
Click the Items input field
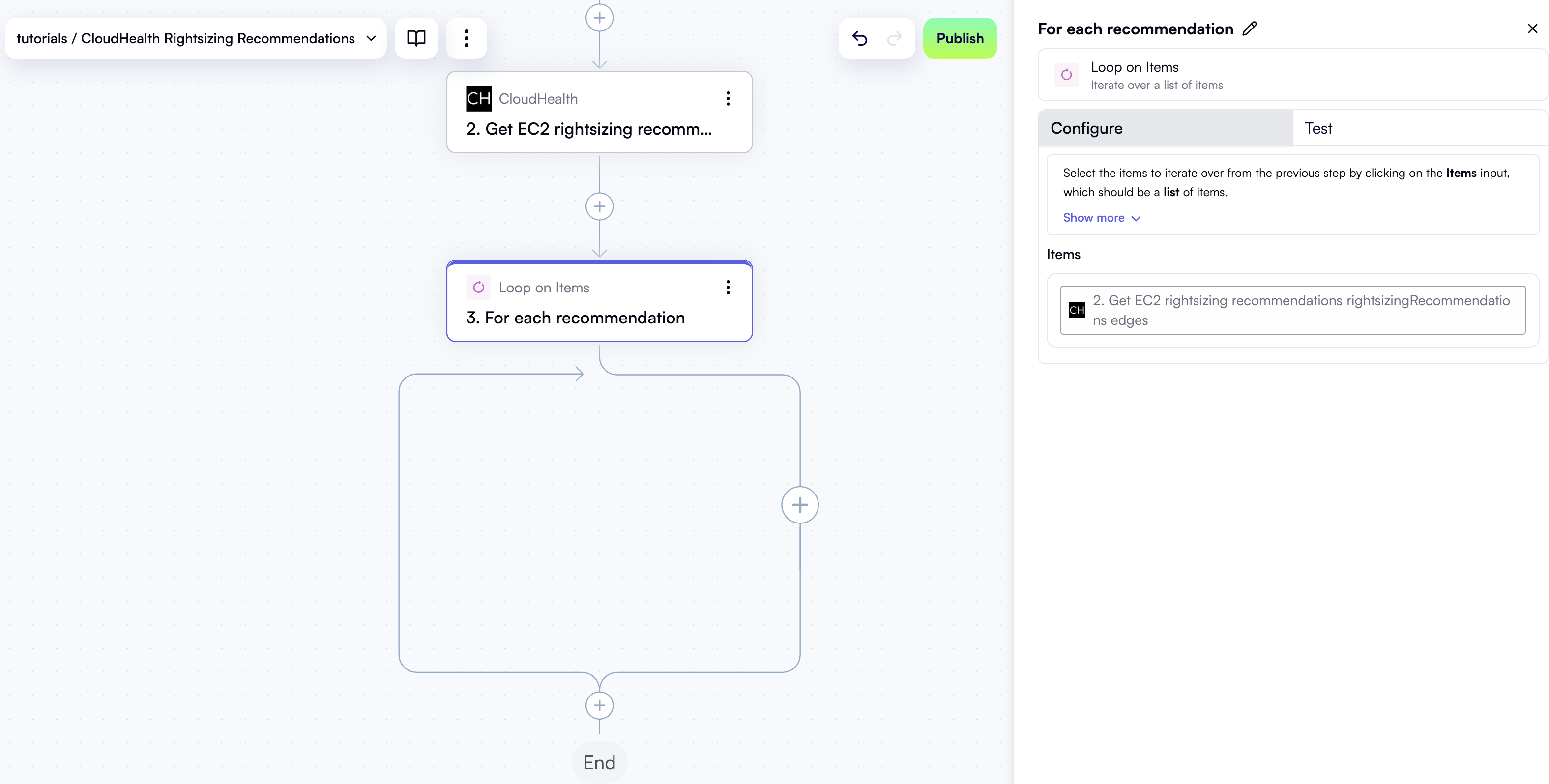click(x=1293, y=310)
